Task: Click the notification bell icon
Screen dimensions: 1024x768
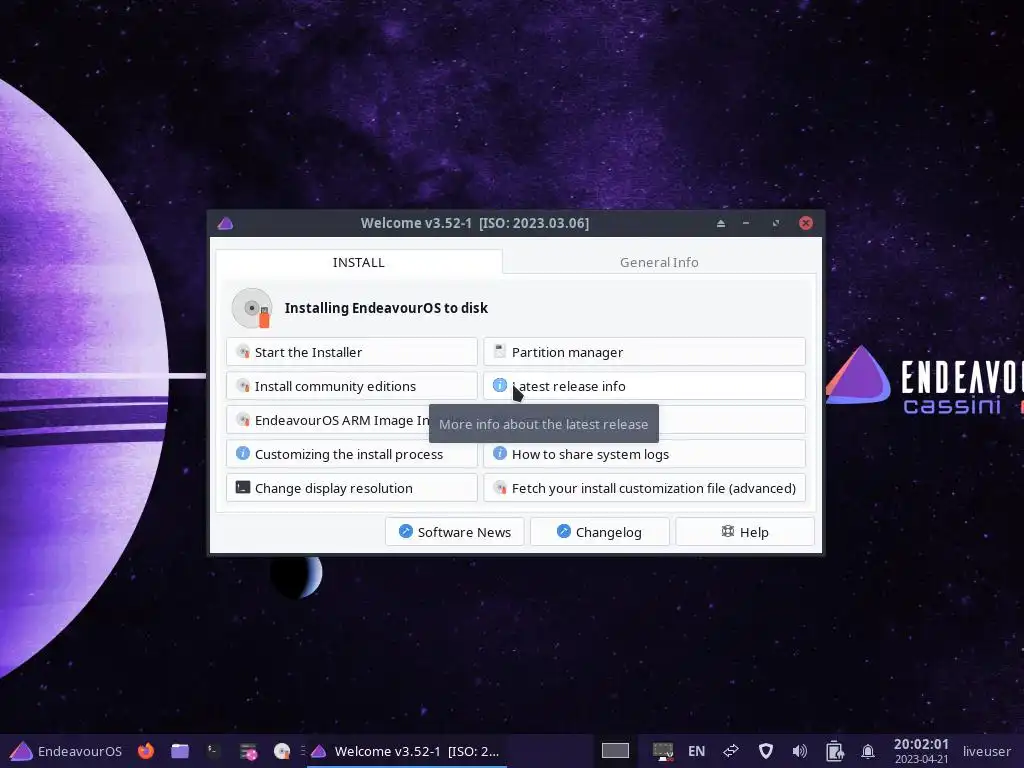Action: coord(868,751)
